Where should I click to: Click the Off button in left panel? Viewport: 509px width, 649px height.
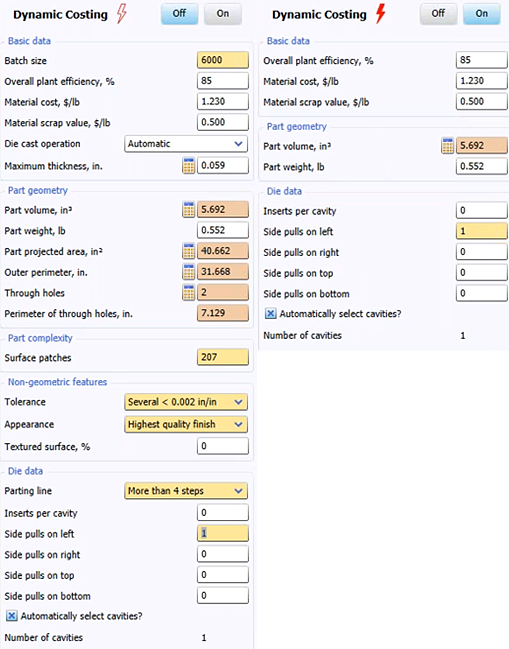click(179, 14)
